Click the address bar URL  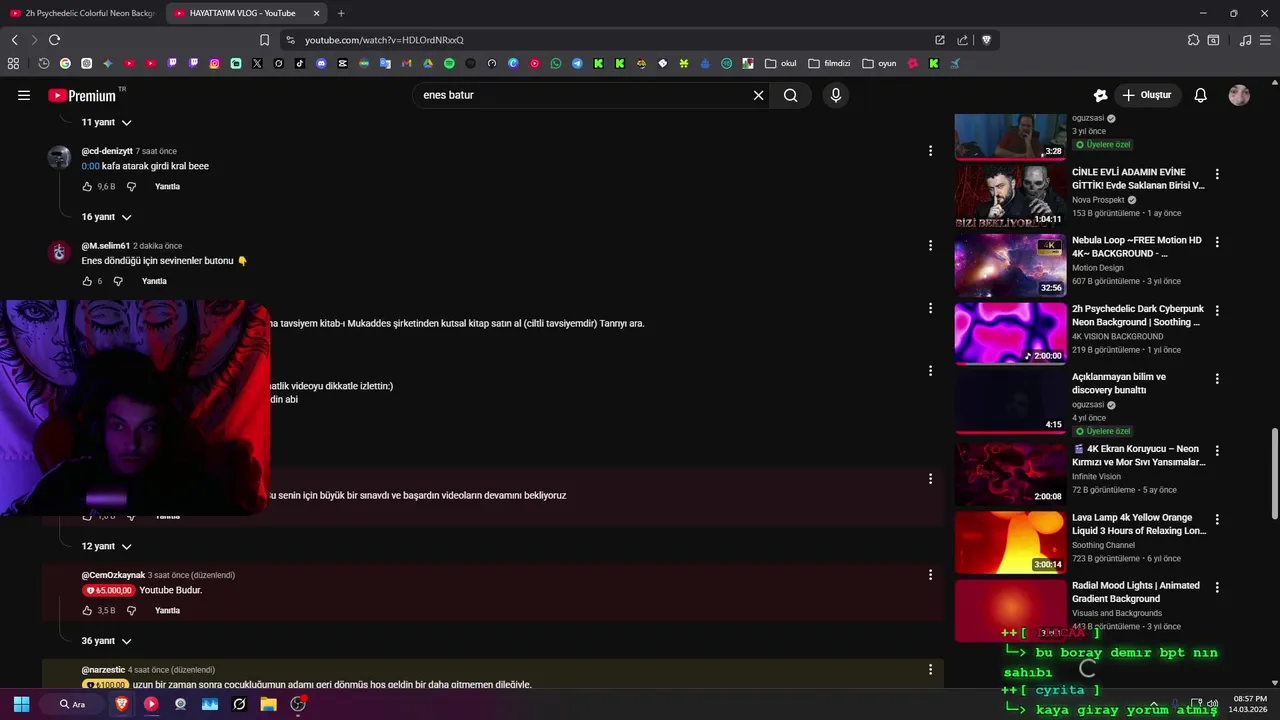coord(384,40)
